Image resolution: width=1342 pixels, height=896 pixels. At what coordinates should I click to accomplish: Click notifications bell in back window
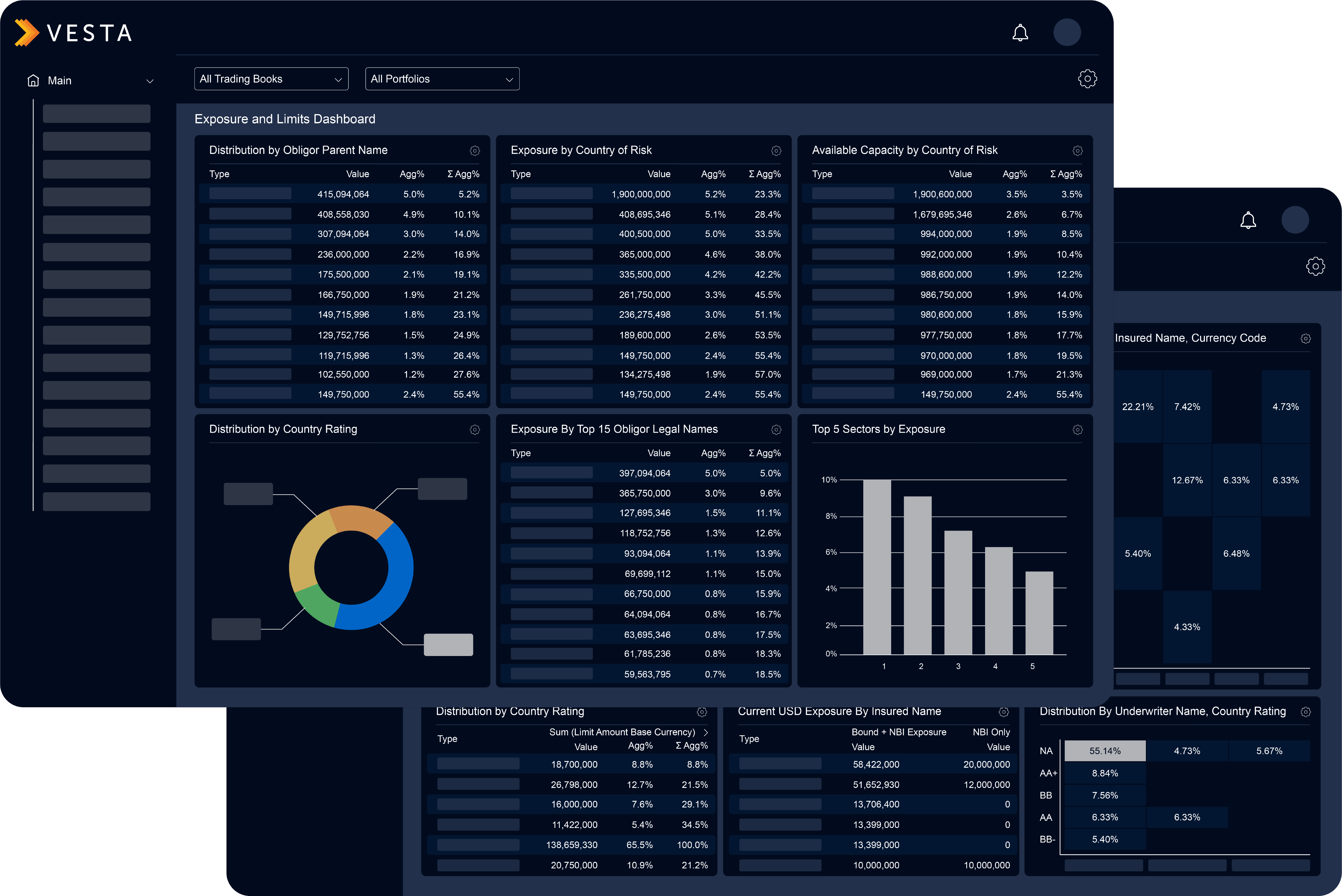(1248, 221)
